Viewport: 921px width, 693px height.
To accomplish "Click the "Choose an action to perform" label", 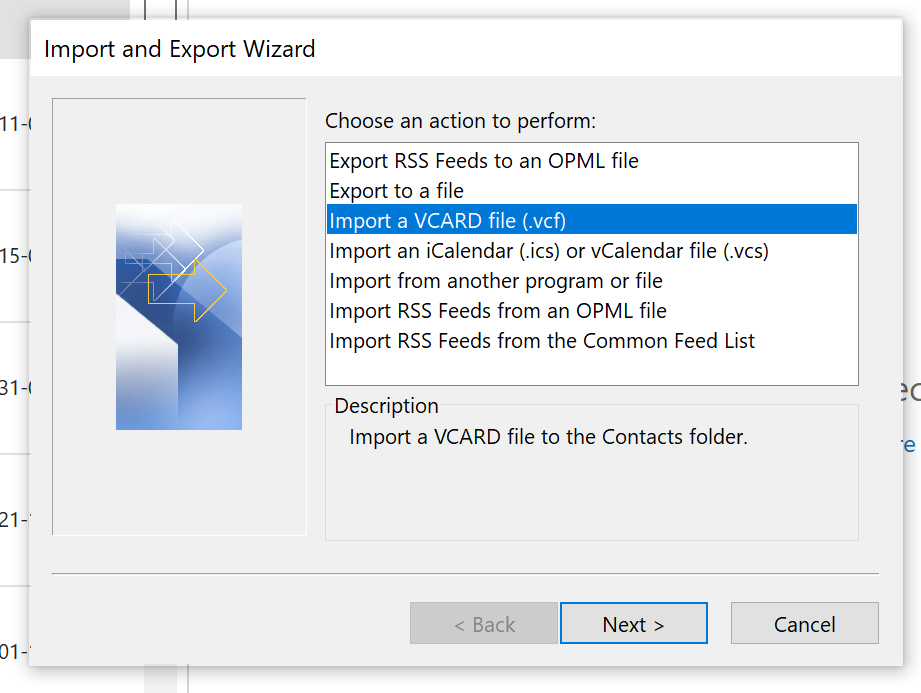I will 460,122.
